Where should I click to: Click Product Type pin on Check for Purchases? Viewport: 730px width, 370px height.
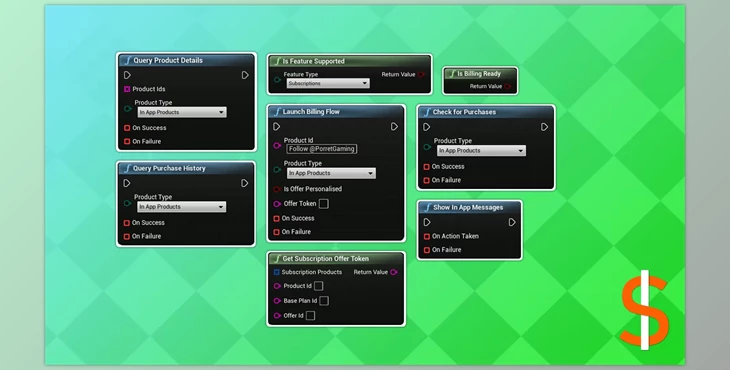coord(427,147)
